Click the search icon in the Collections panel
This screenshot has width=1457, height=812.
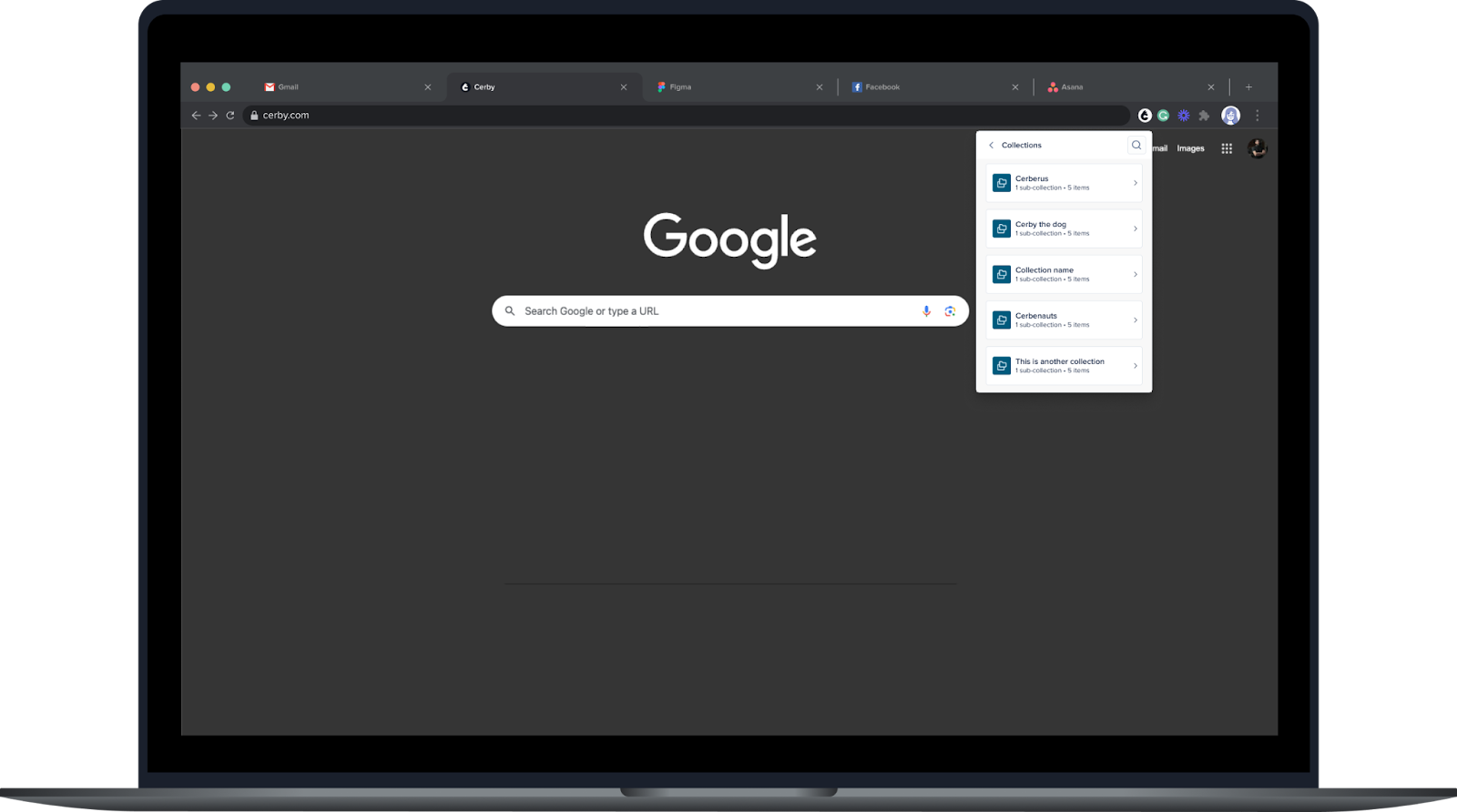(1136, 145)
